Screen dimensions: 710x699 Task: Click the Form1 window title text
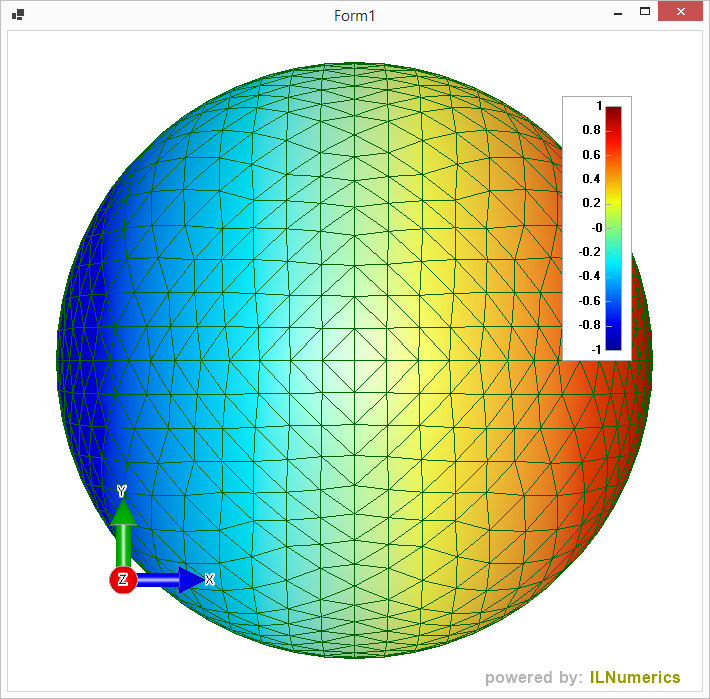355,16
